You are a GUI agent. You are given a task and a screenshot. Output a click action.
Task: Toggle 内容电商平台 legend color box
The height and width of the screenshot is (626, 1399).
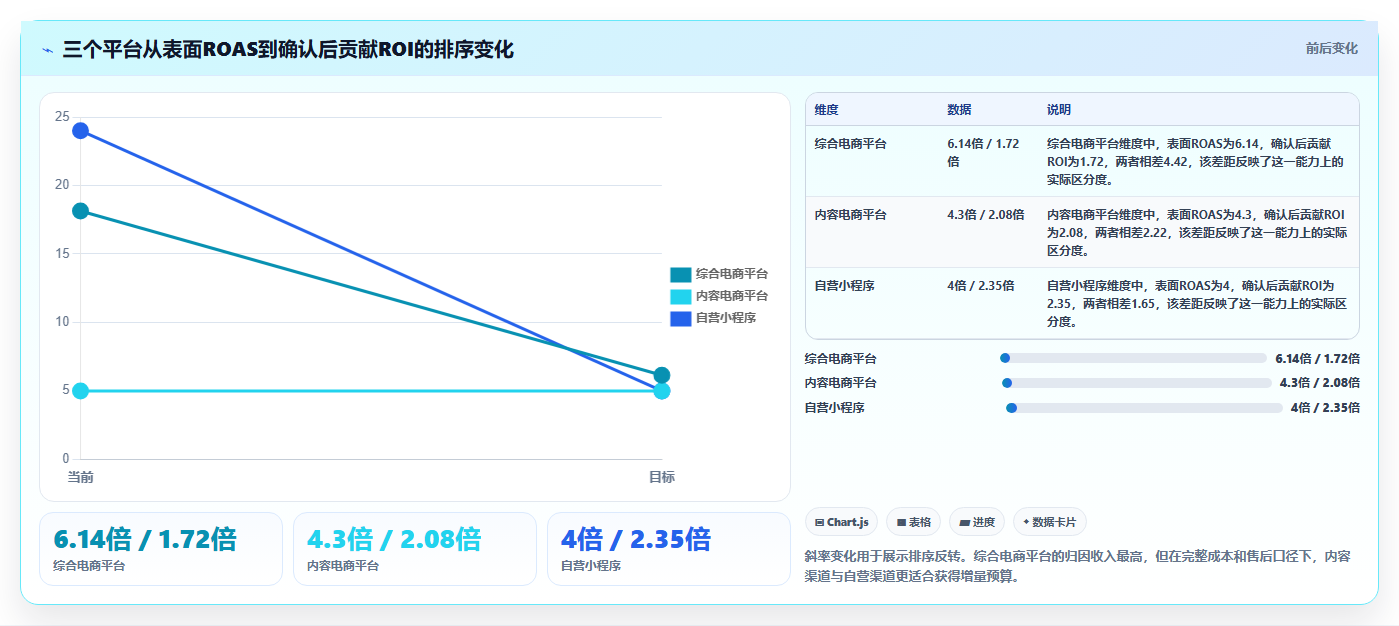[x=680, y=296]
